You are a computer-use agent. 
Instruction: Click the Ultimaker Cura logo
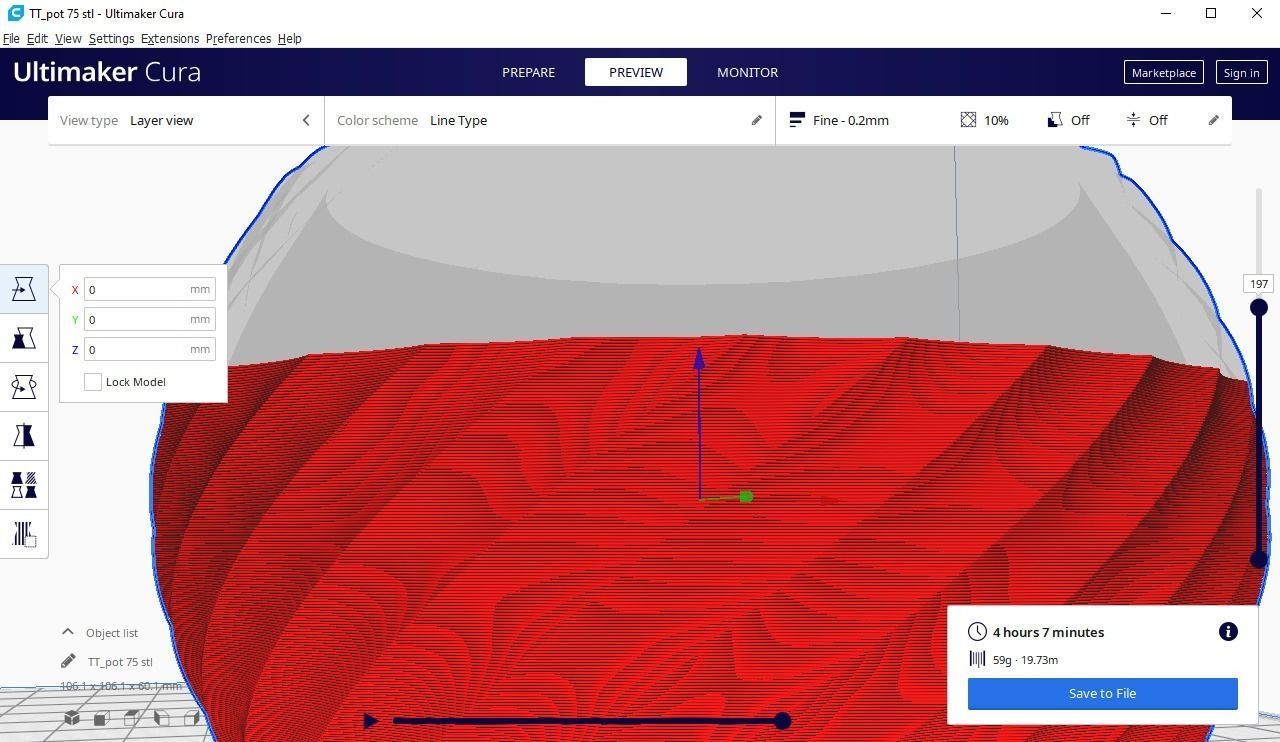[x=107, y=72]
